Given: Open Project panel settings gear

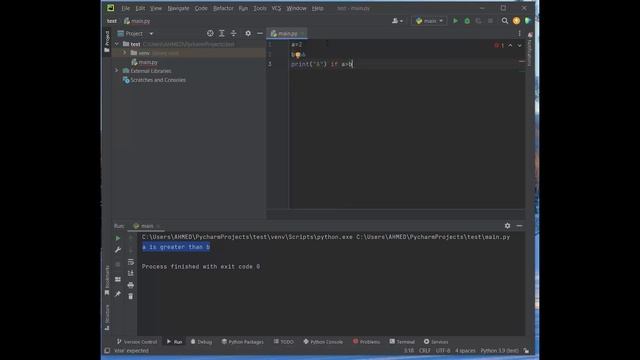Looking at the screenshot, I should [x=248, y=33].
